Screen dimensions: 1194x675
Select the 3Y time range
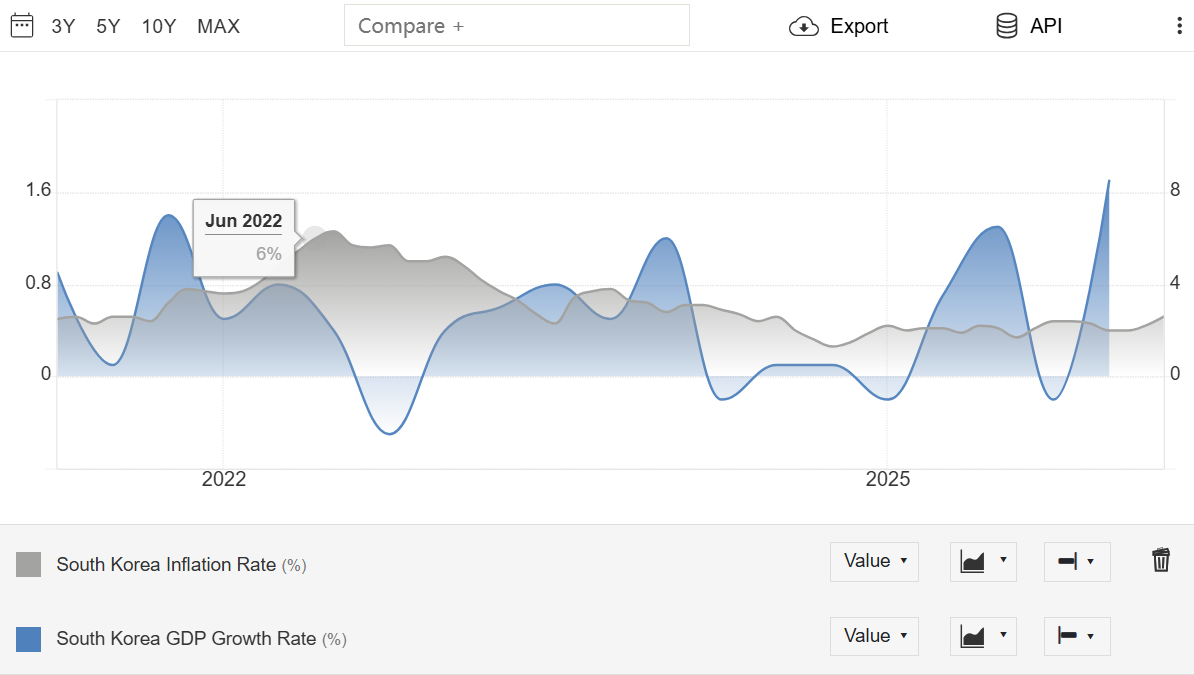63,26
